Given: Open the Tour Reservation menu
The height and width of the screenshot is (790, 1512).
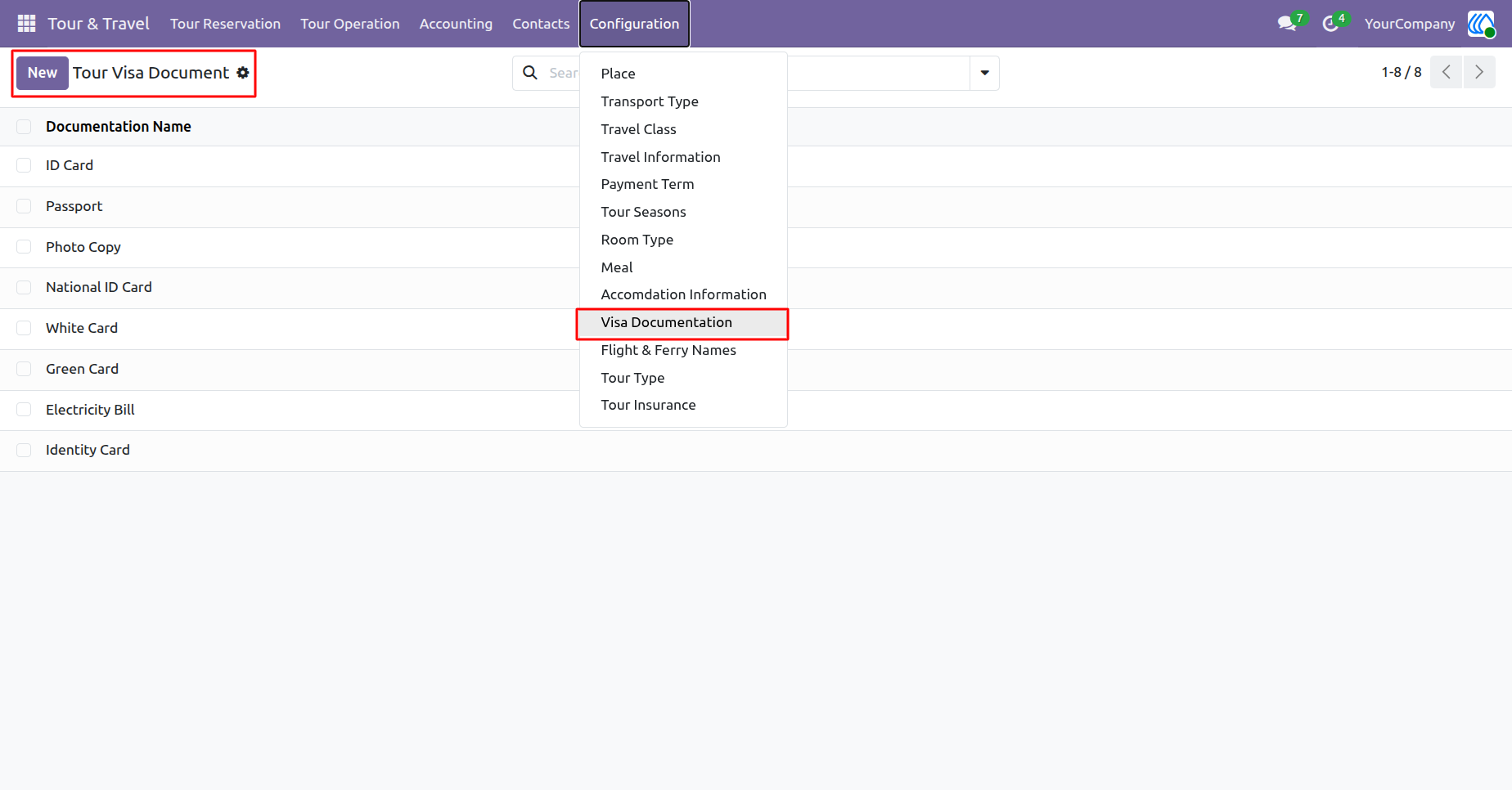Looking at the screenshot, I should [x=225, y=24].
